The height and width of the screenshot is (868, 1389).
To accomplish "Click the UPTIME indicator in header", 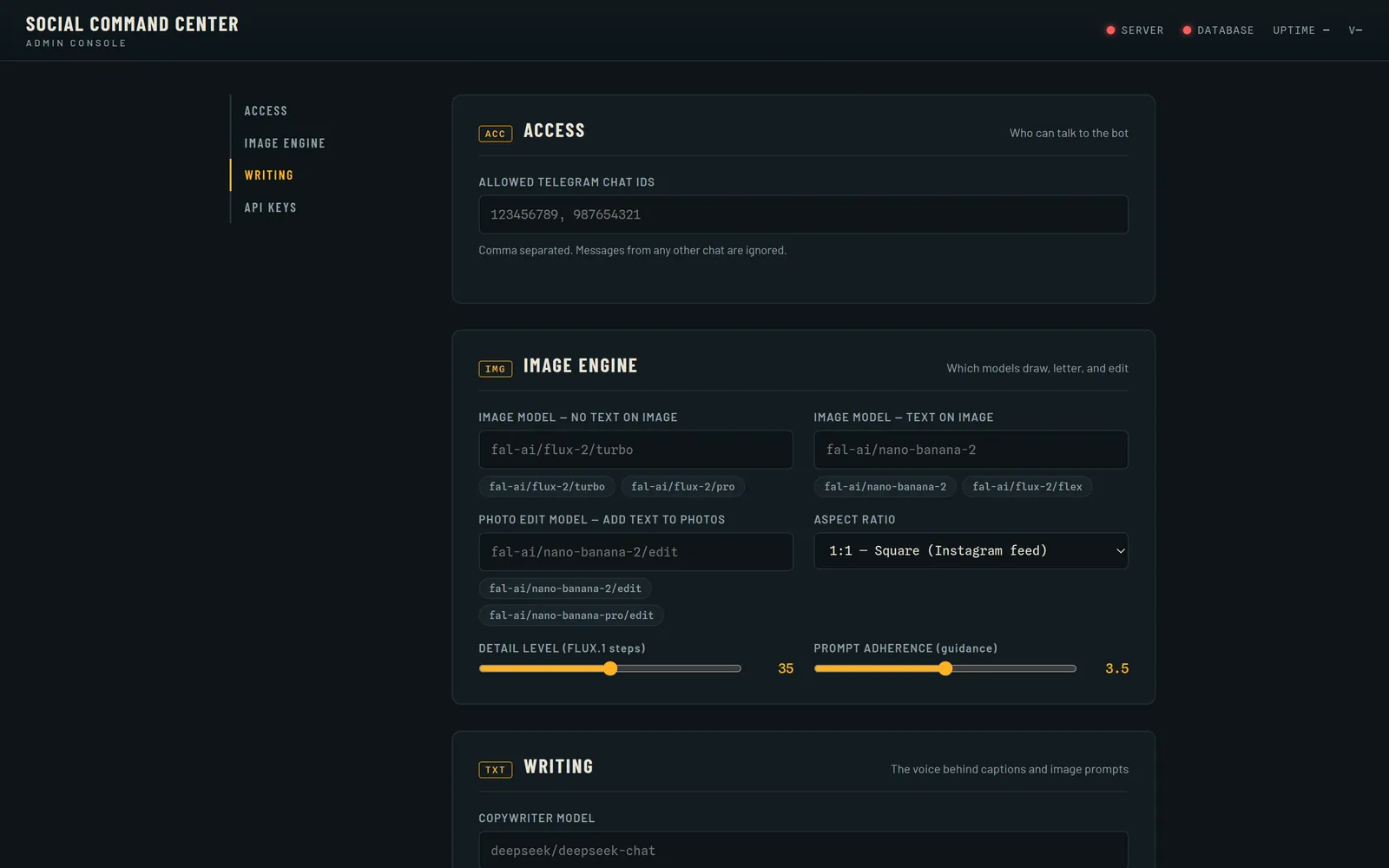I will coord(1300,30).
